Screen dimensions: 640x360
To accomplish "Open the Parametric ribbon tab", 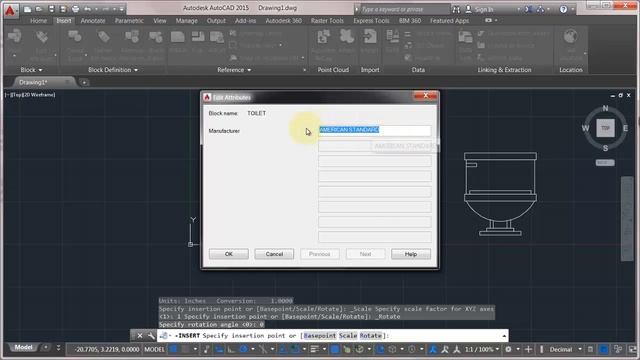I will (x=129, y=20).
